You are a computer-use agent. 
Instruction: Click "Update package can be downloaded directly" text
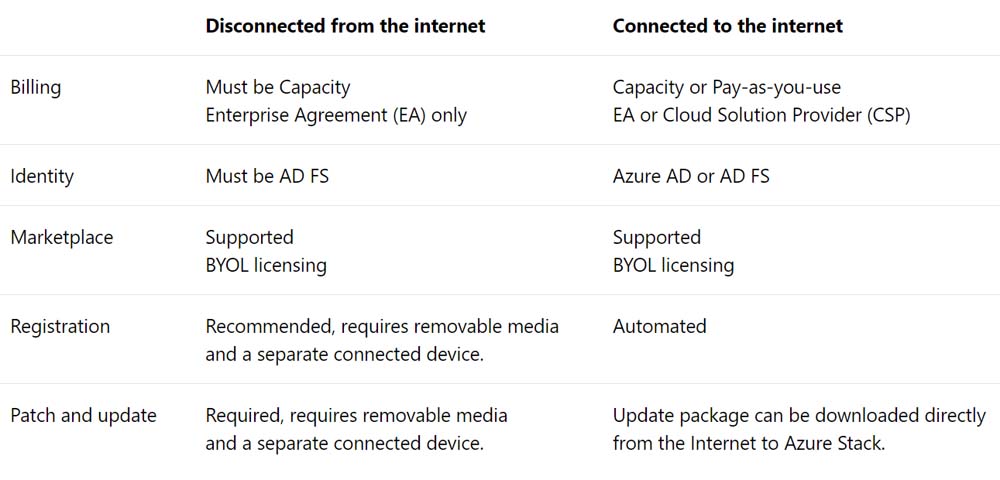[x=799, y=415]
